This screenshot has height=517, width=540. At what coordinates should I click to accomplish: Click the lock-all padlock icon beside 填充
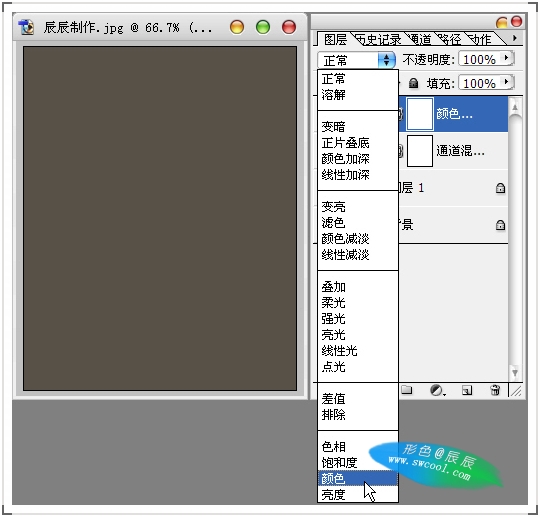[413, 83]
